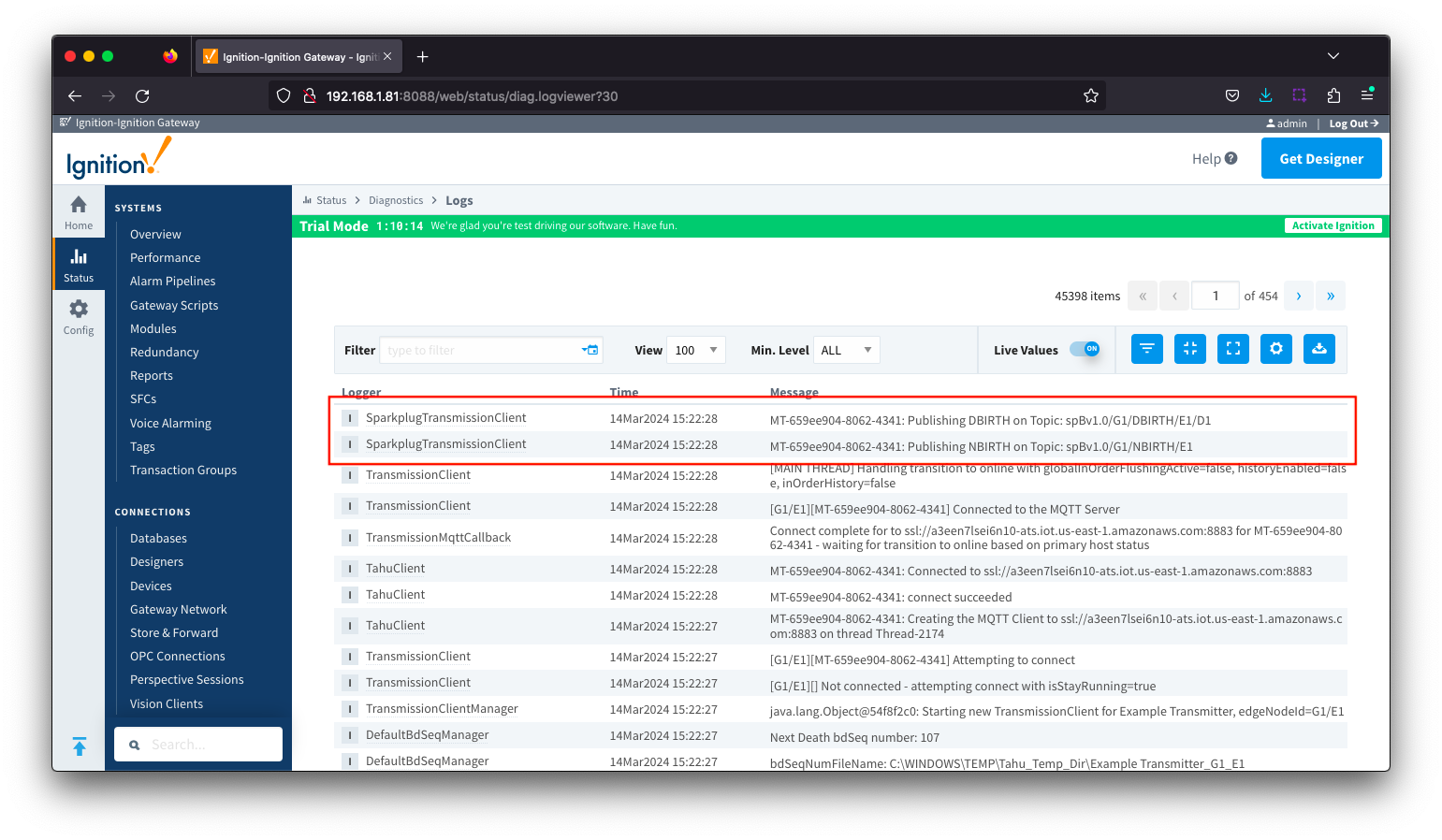1442x840 pixels.
Task: Click the Log Out link
Action: [x=1353, y=123]
